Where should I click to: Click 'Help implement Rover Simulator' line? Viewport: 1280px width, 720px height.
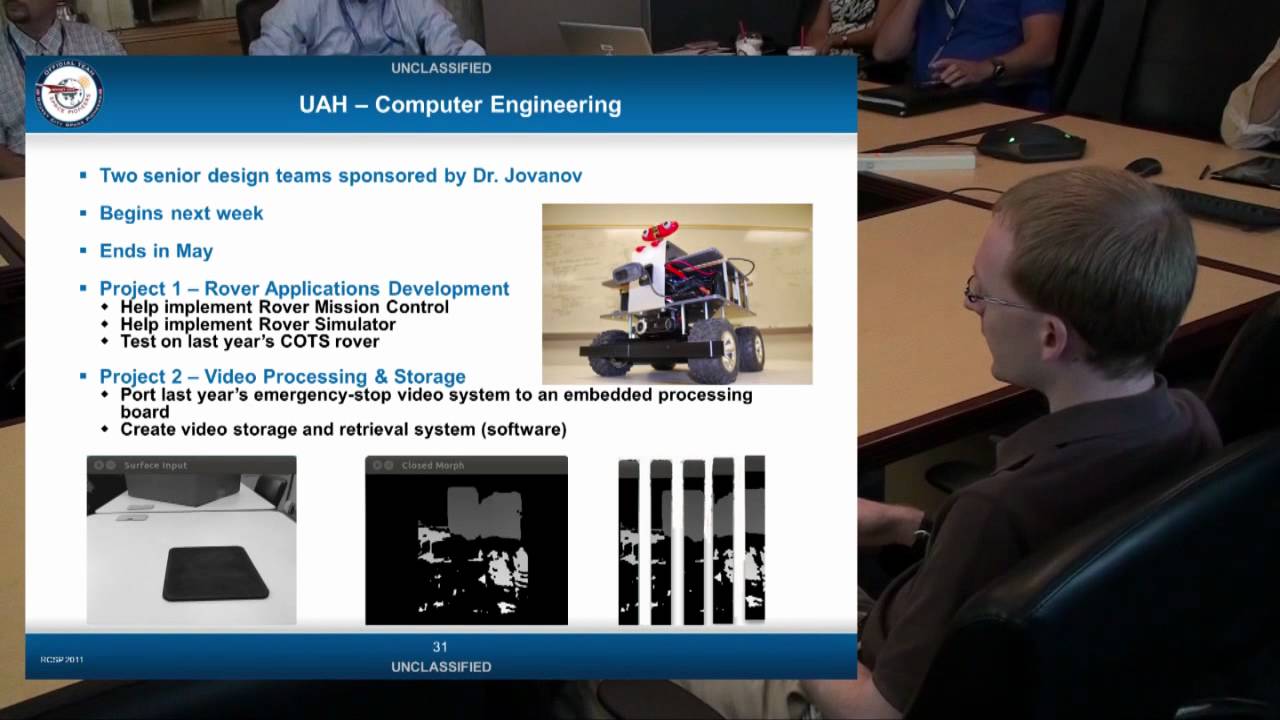tap(258, 324)
